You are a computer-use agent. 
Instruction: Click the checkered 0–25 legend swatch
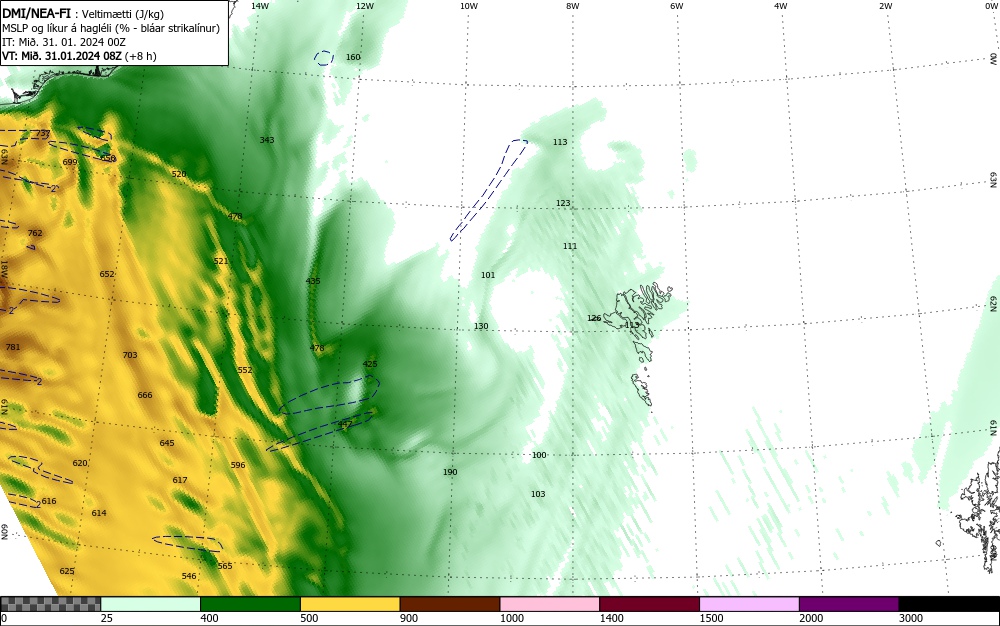coord(50,604)
